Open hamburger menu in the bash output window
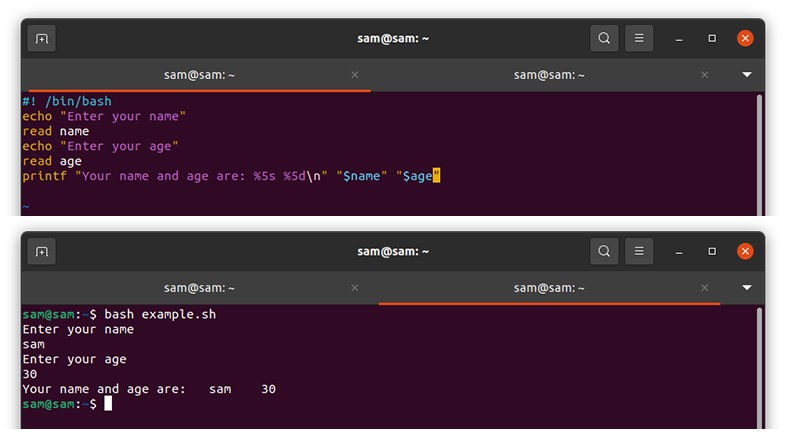 point(640,253)
